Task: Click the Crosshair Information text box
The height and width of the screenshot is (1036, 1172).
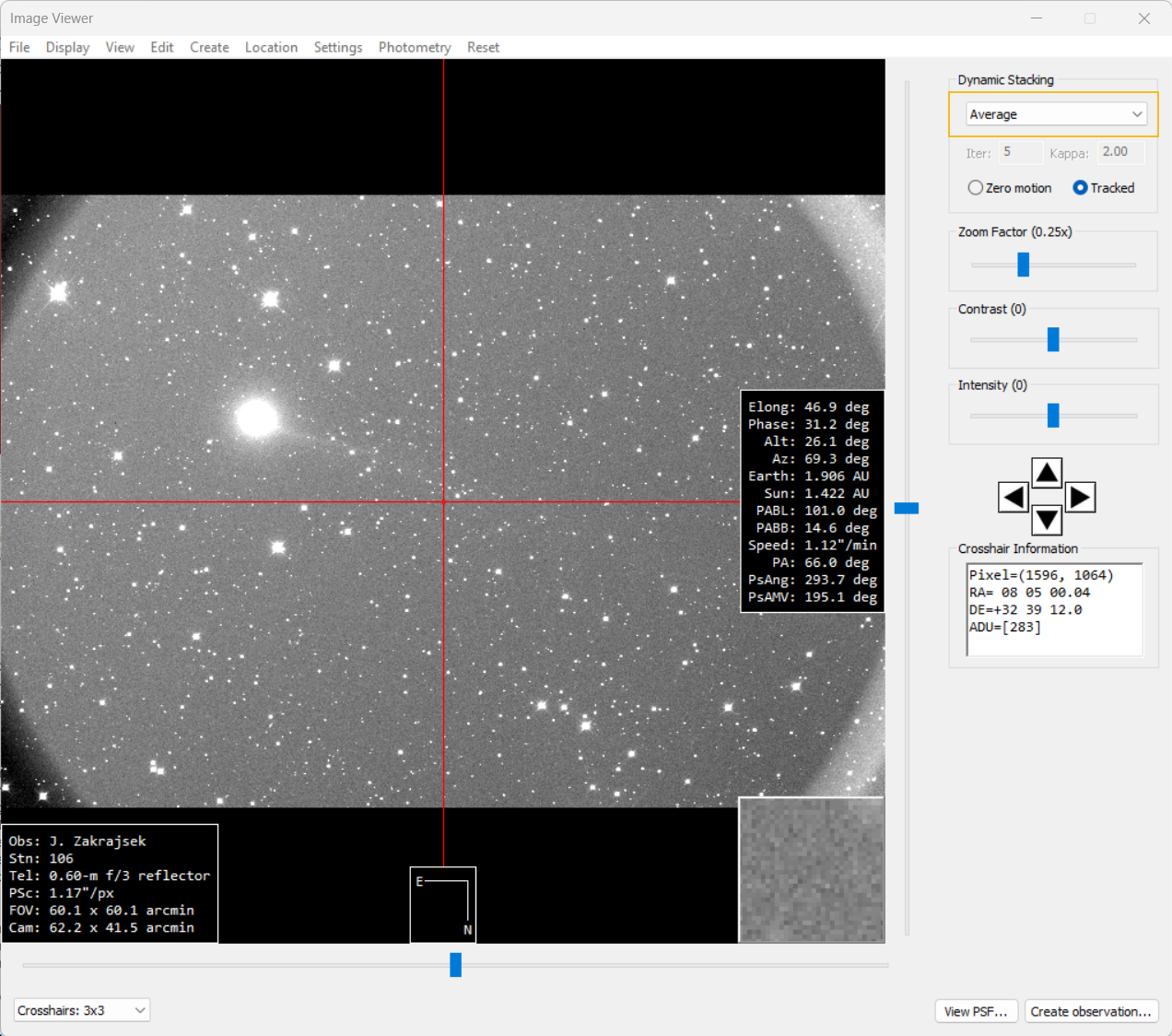Action: click(1055, 609)
